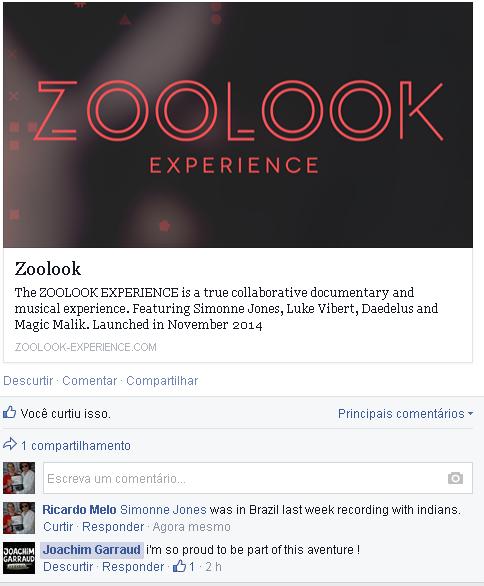Open the Simonne Jones tagged name
The height and width of the screenshot is (586, 484).
click(163, 509)
